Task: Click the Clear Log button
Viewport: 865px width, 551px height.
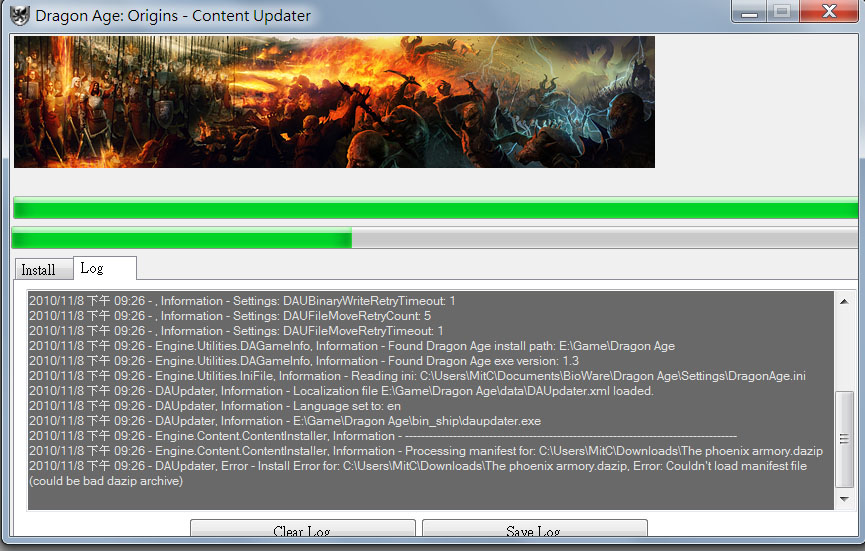Action: tap(302, 528)
